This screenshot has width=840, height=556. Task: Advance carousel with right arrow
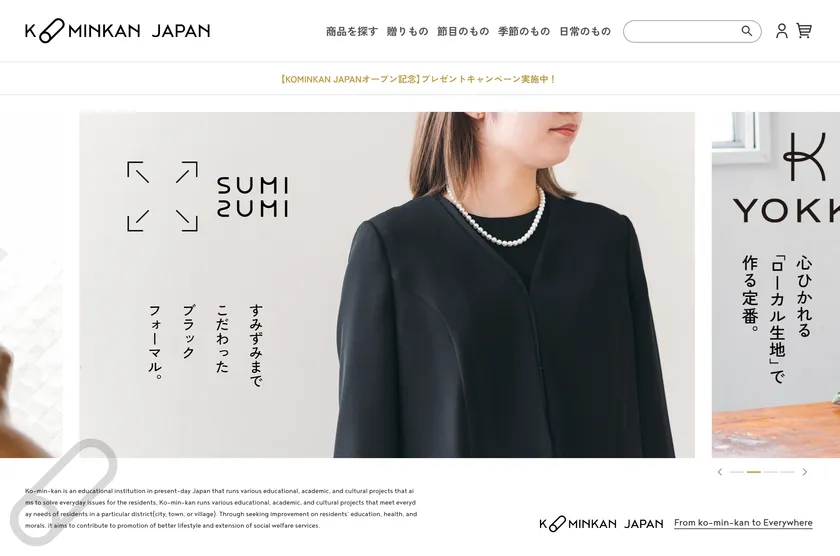[x=804, y=472]
